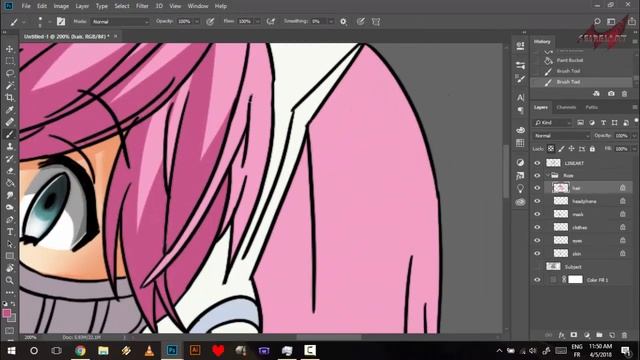Select the Paint Bucket tool in the toolbox
Screen dimensions: 640x360
click(x=10, y=183)
